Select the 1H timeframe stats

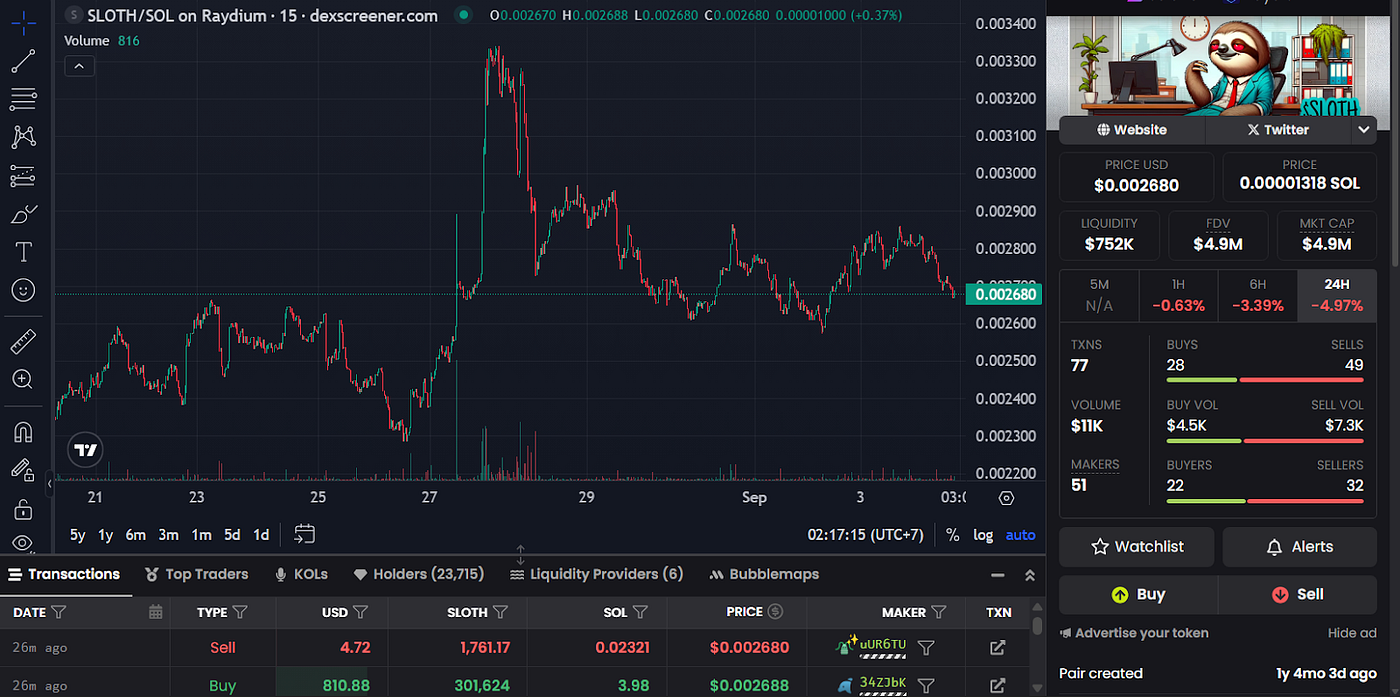point(1178,296)
